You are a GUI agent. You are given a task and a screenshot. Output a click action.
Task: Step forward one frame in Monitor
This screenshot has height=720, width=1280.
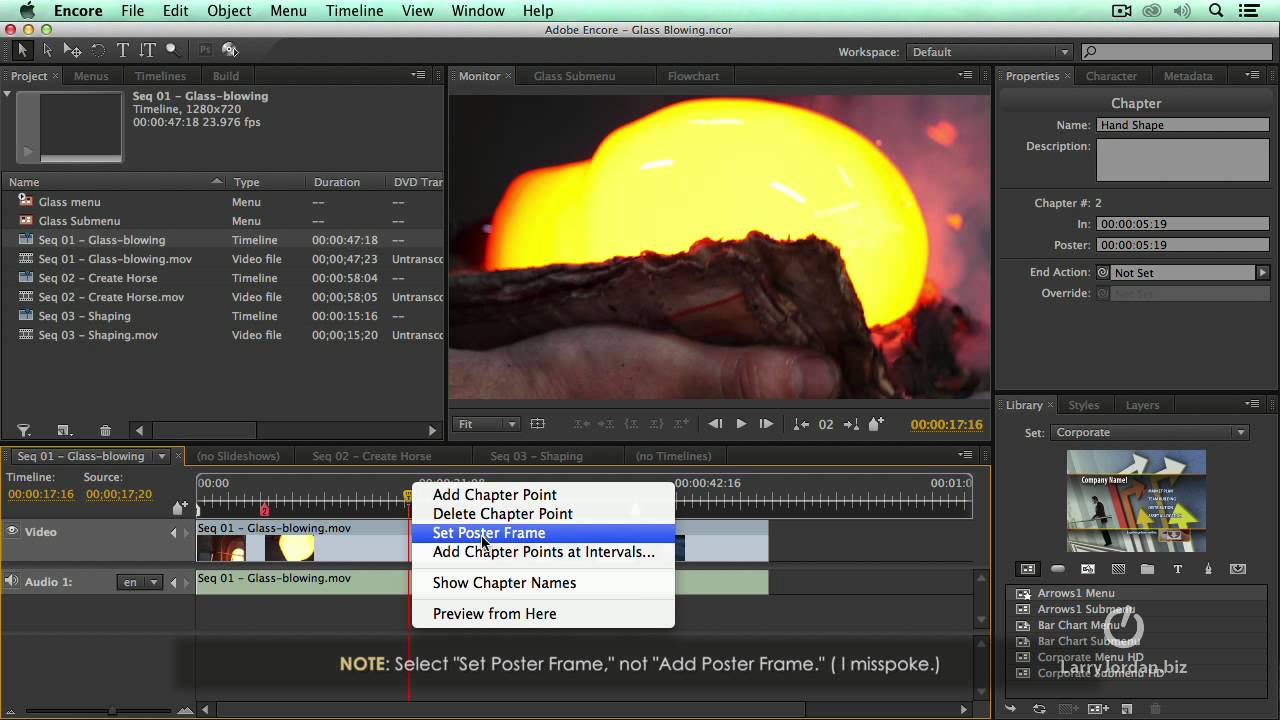tap(766, 424)
